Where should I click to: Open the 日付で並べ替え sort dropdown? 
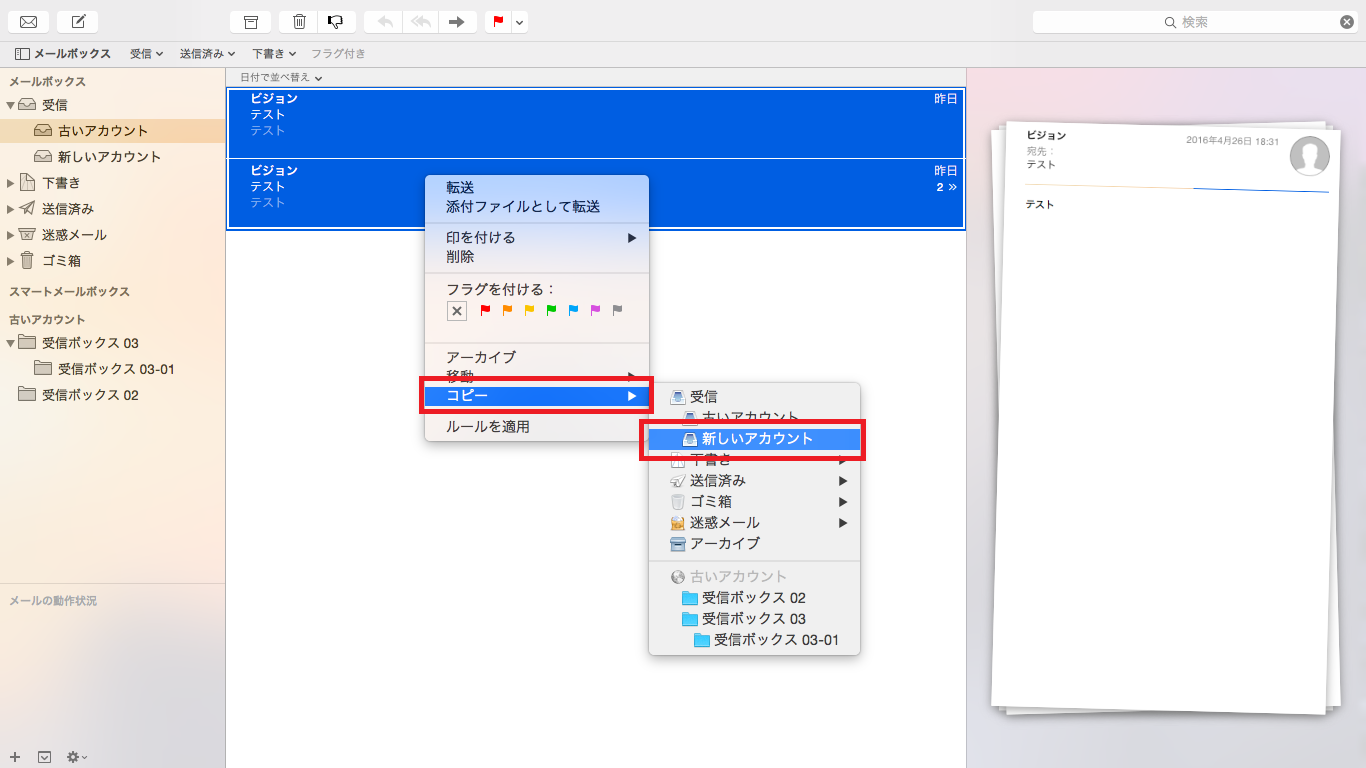pos(281,77)
